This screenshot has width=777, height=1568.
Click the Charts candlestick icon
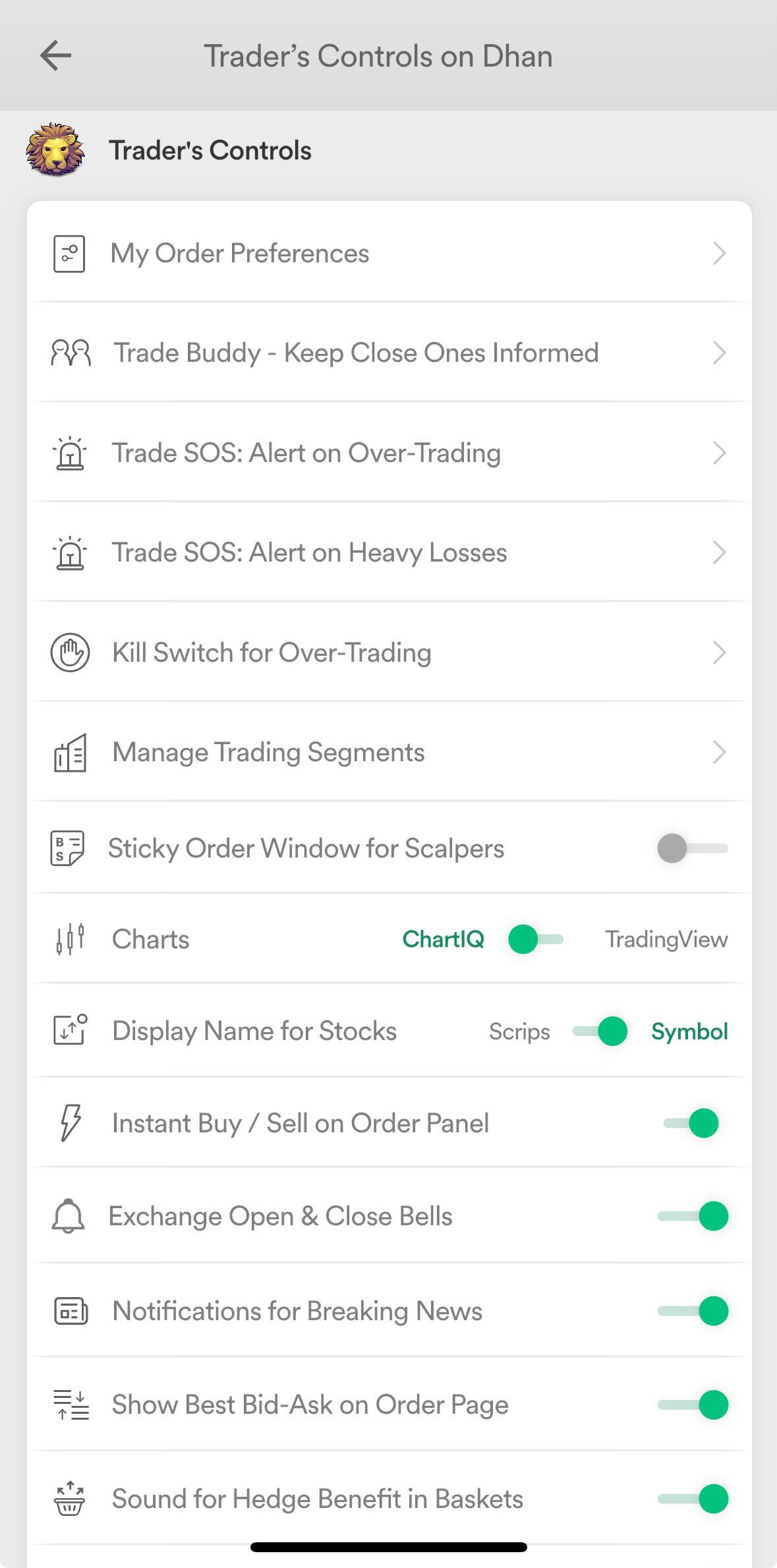tap(70, 939)
